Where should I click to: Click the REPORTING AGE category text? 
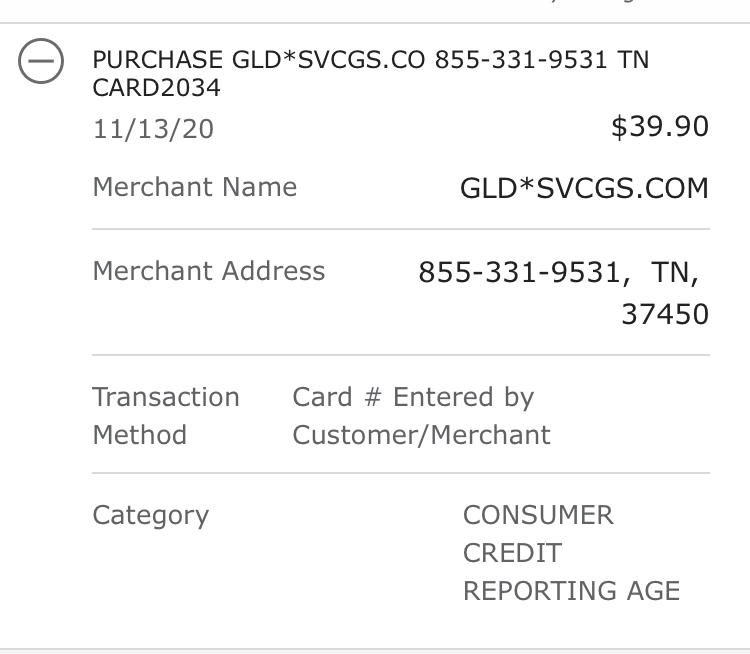[572, 590]
